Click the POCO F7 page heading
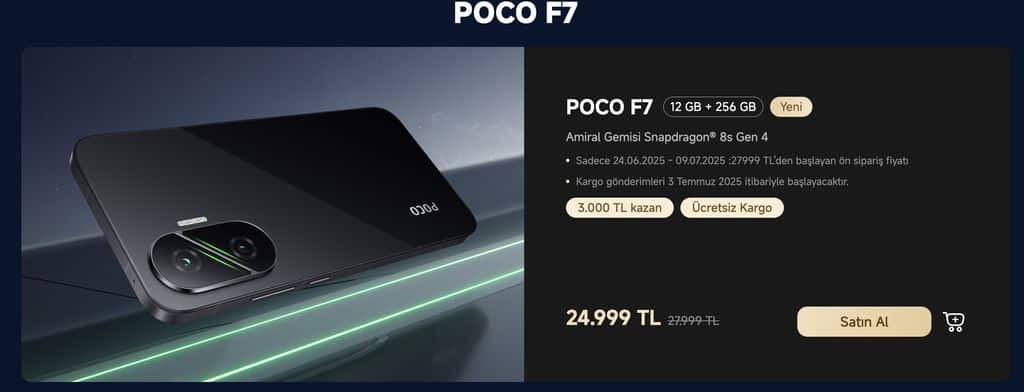This screenshot has height=392, width=1024. (515, 13)
